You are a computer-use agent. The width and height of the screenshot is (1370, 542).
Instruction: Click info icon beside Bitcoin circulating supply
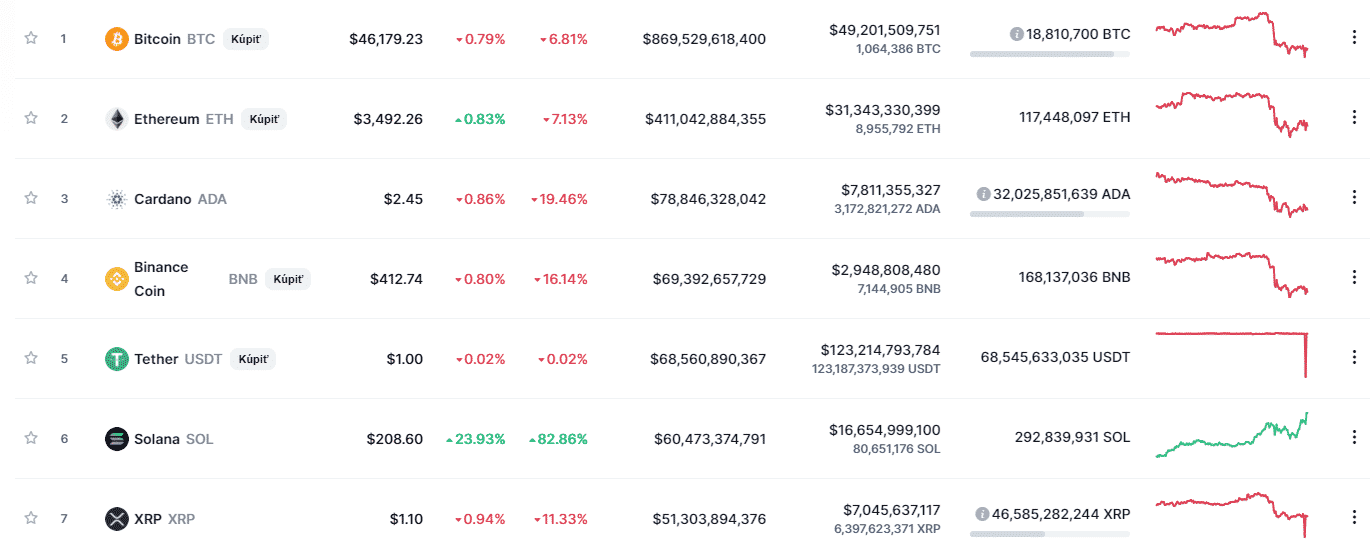1017,34
